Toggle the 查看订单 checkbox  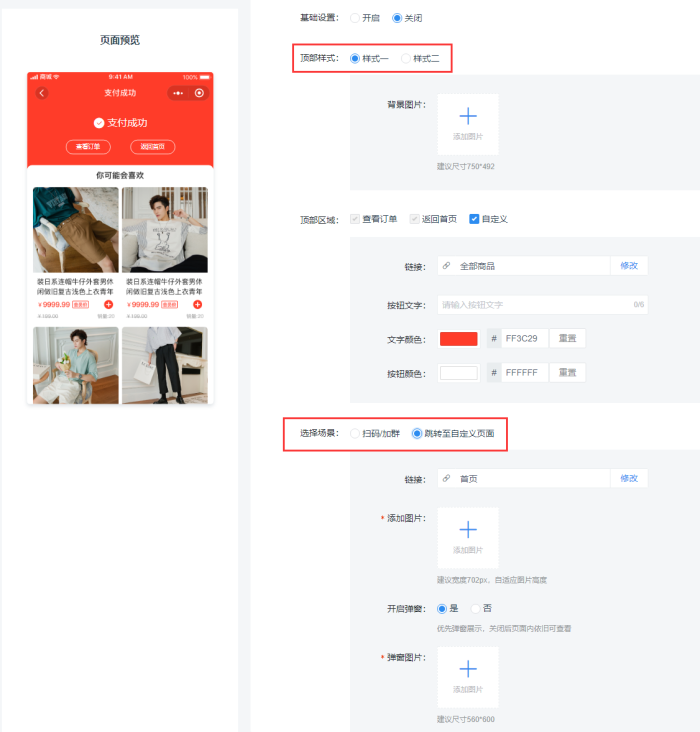[x=355, y=219]
